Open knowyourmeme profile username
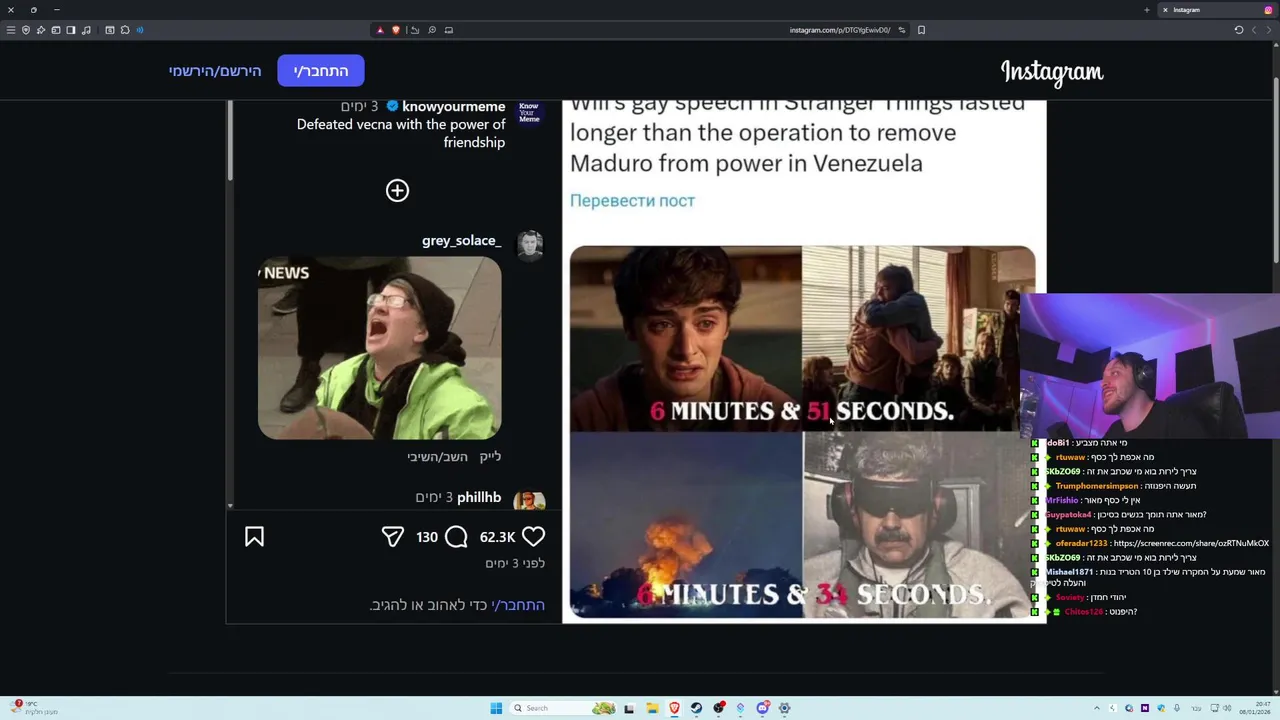This screenshot has width=1280, height=720. click(453, 106)
